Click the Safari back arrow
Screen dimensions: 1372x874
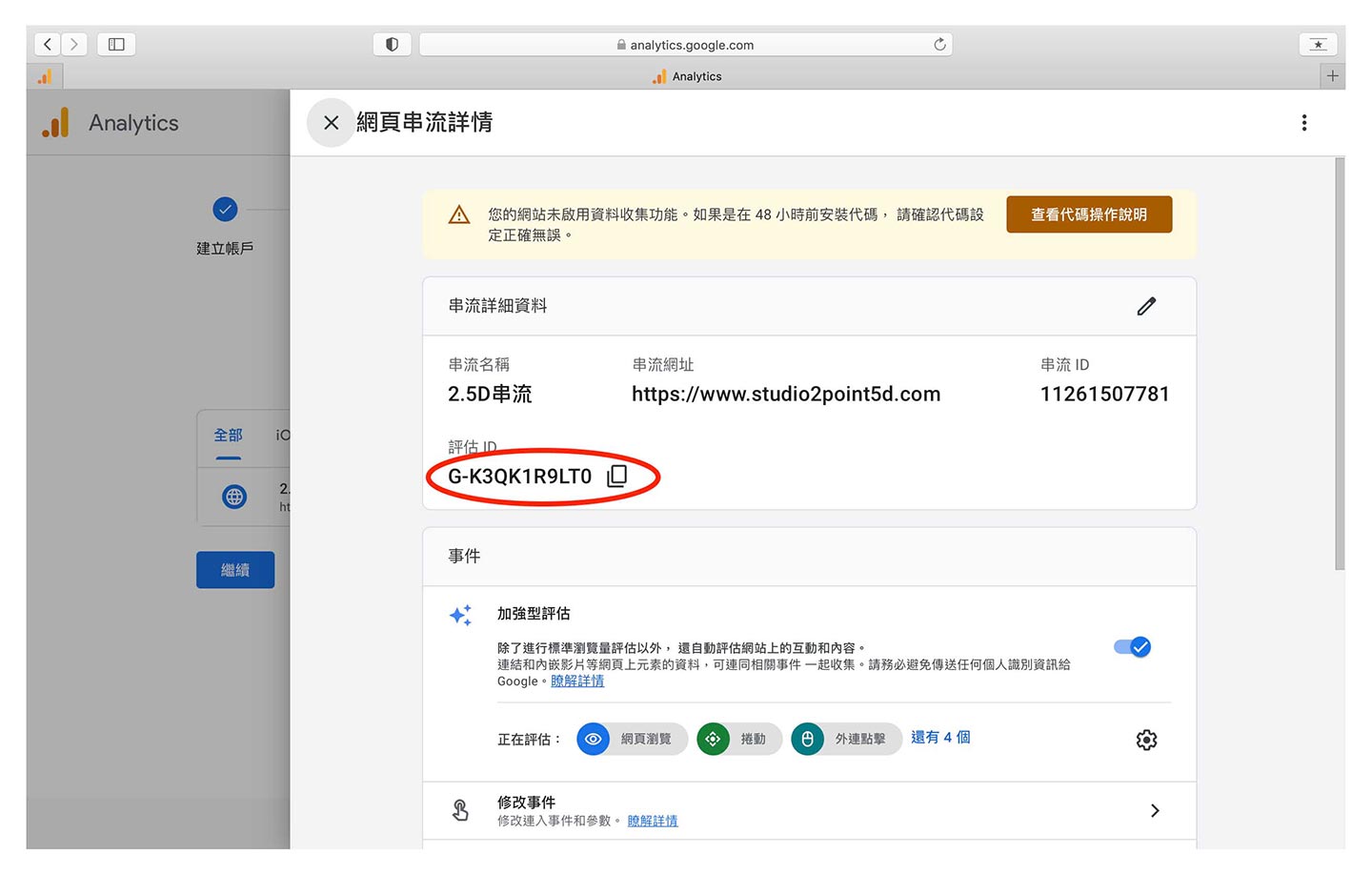click(48, 44)
